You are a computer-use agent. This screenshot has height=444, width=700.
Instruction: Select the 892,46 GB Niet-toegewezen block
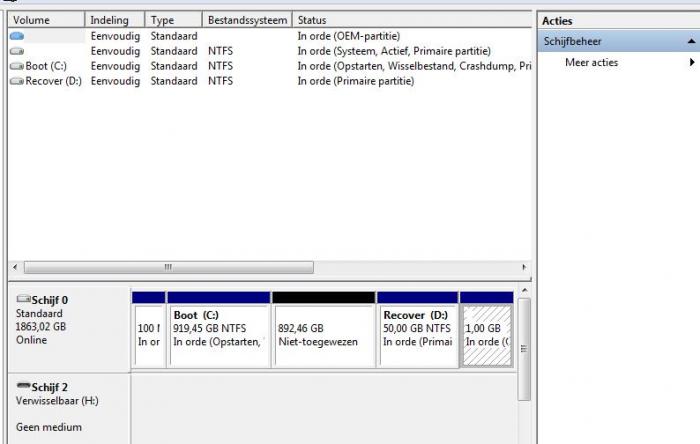324,330
